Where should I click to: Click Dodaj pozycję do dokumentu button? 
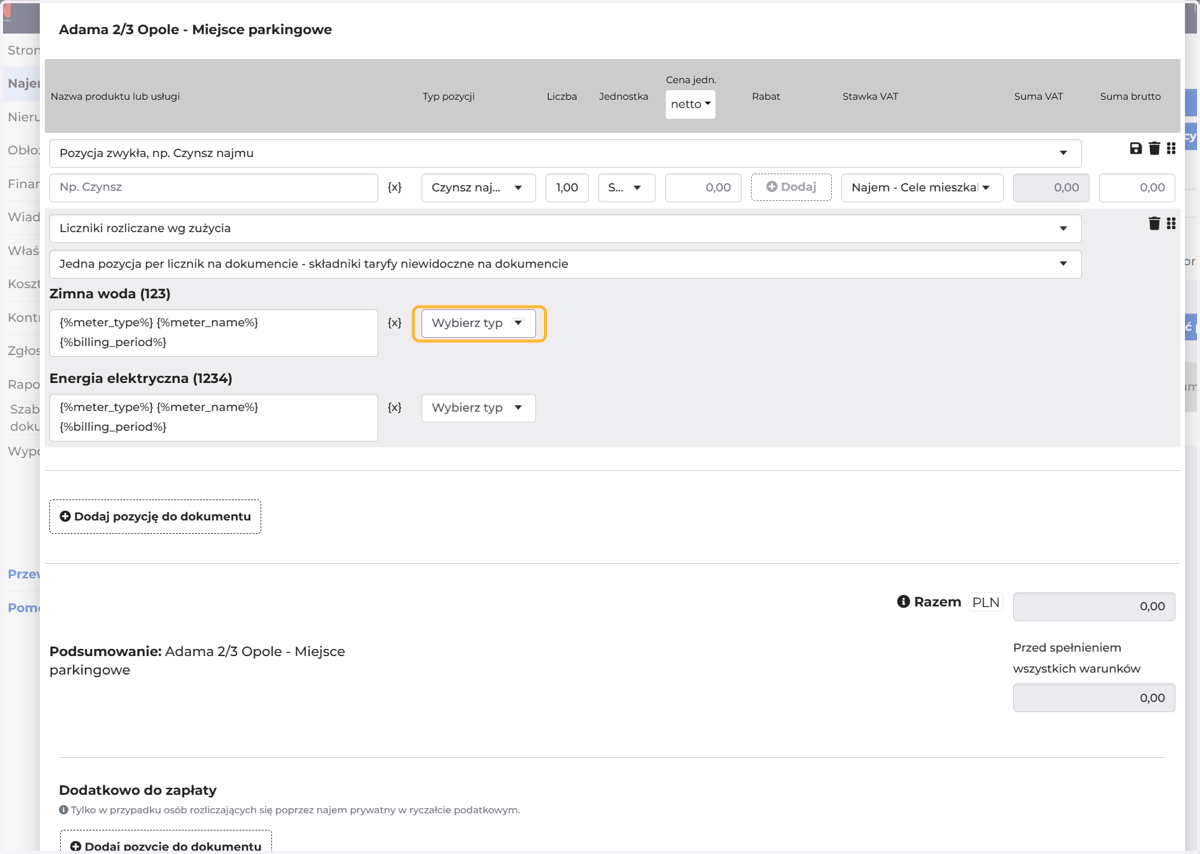(x=155, y=517)
